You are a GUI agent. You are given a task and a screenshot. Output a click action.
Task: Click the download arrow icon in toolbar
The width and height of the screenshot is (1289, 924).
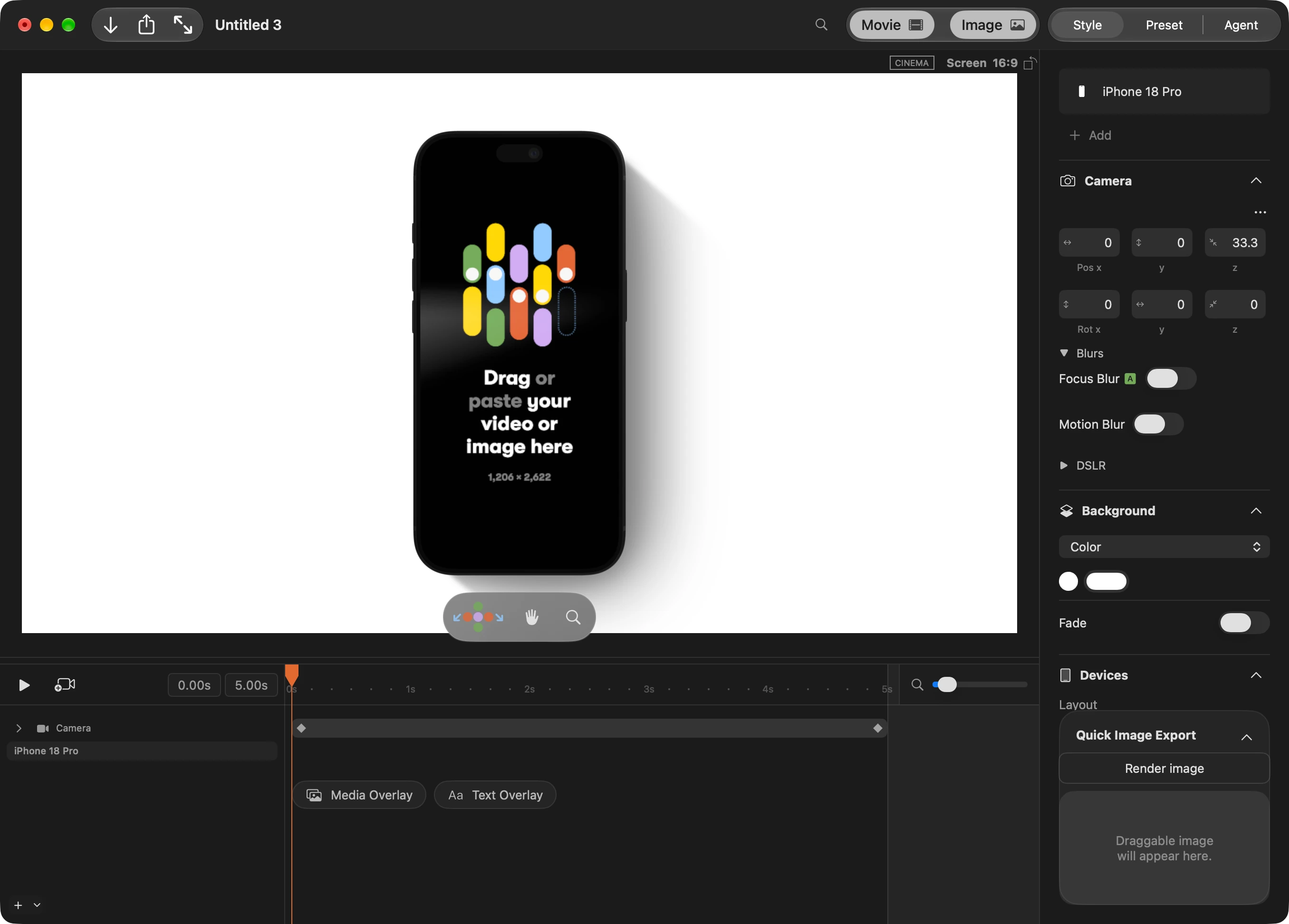pyautogui.click(x=111, y=25)
